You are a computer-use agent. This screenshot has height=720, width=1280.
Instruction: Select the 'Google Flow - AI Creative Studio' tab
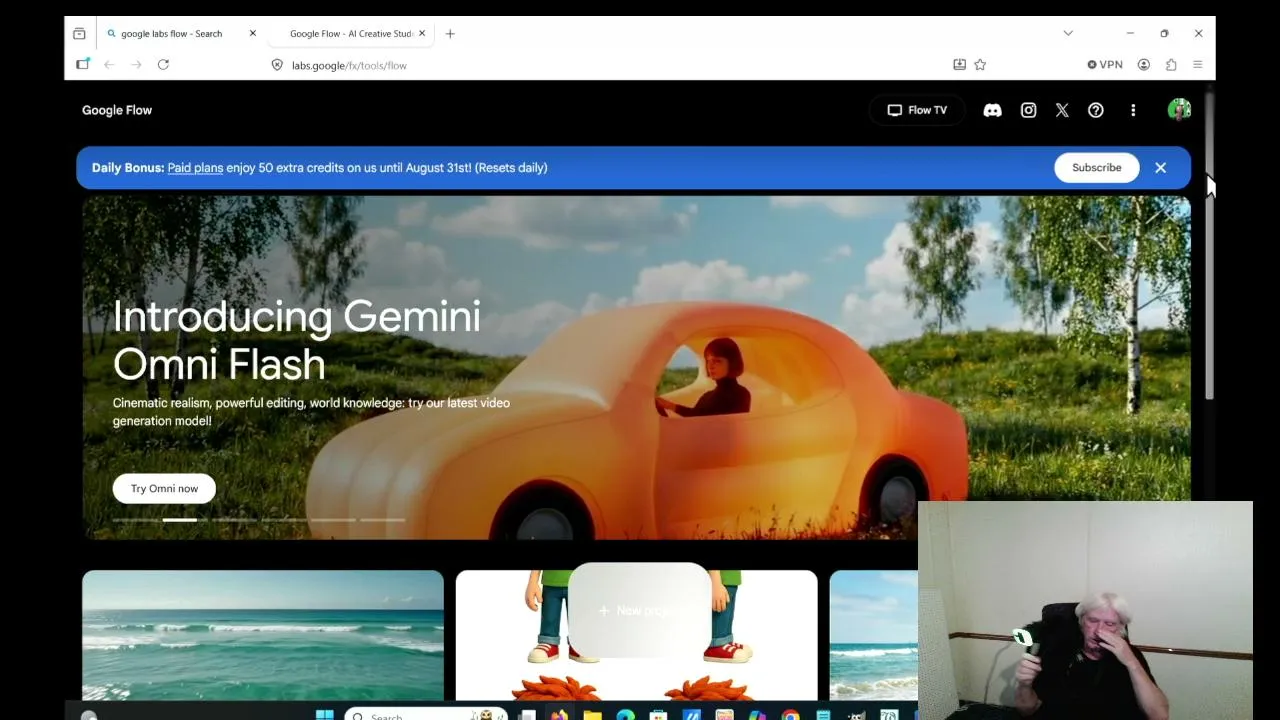pyautogui.click(x=351, y=33)
